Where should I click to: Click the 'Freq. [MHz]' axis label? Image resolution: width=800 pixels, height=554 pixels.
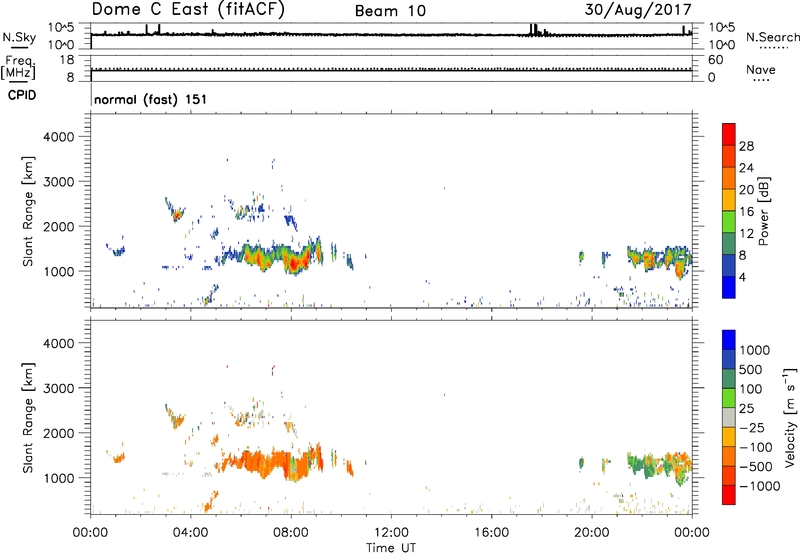tap(18, 67)
